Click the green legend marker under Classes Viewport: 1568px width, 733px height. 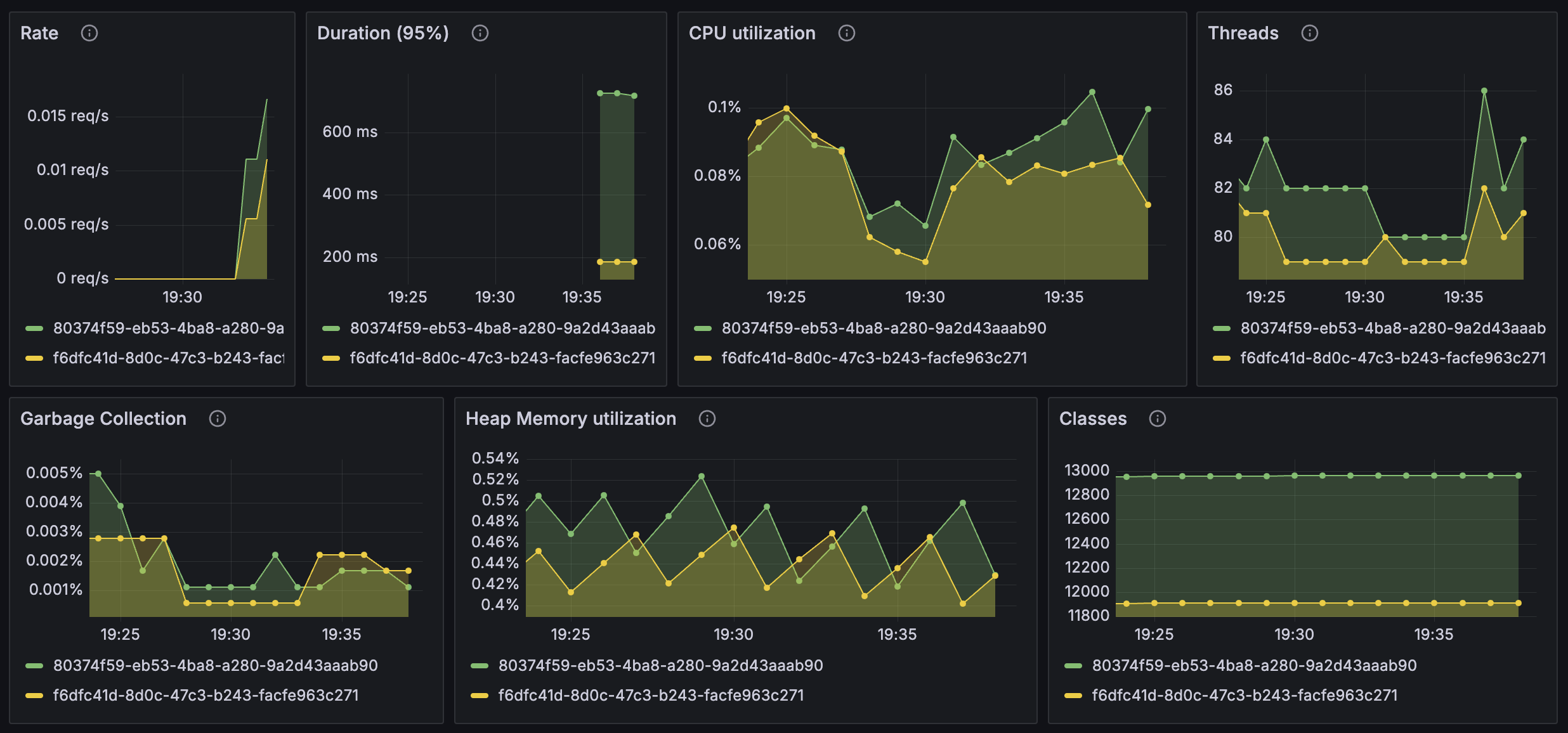1073,666
